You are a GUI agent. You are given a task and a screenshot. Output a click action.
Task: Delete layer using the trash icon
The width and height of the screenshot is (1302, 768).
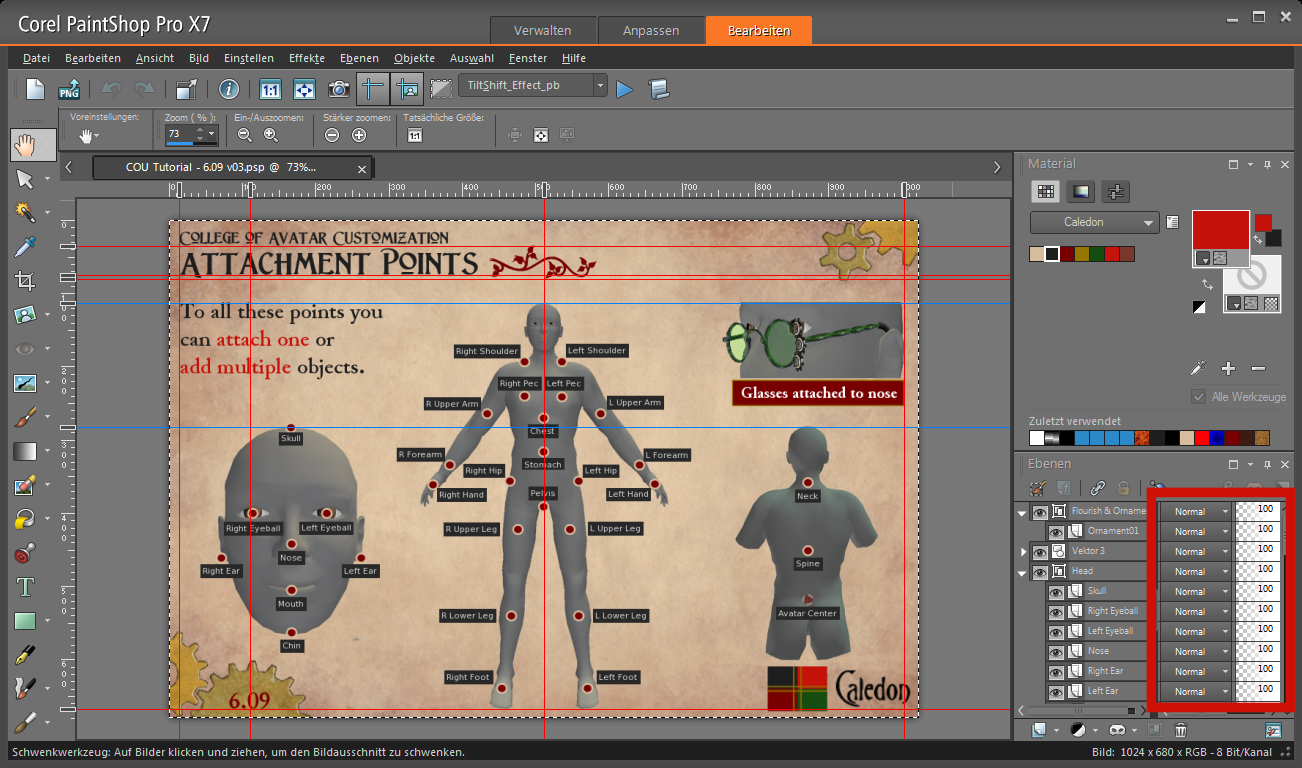1181,731
